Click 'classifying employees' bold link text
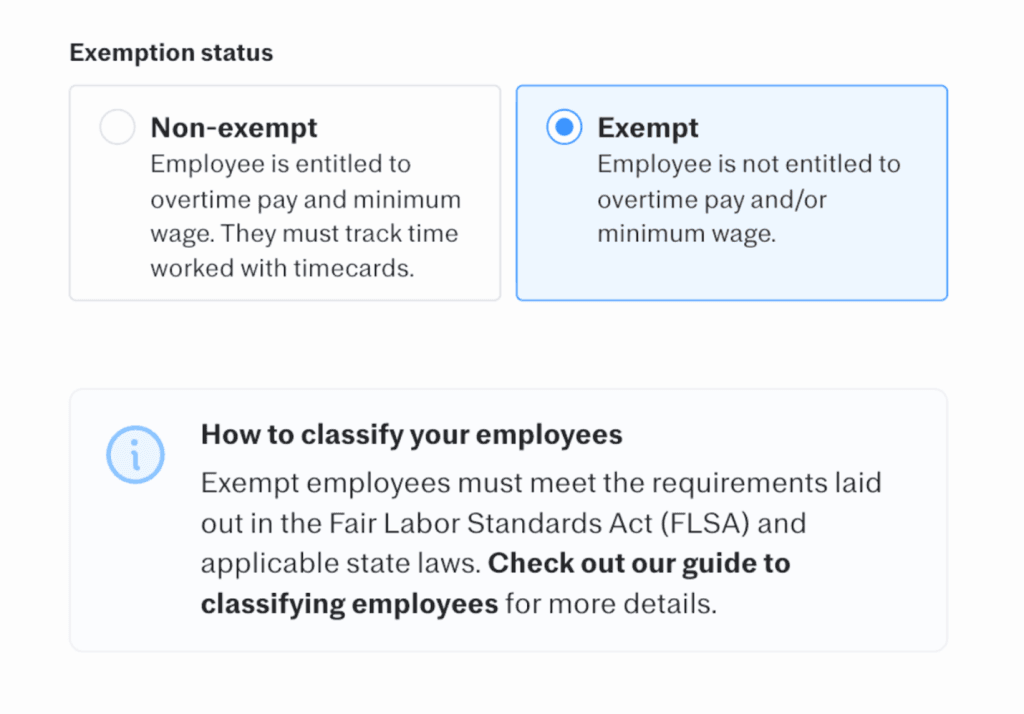 pyautogui.click(x=349, y=603)
